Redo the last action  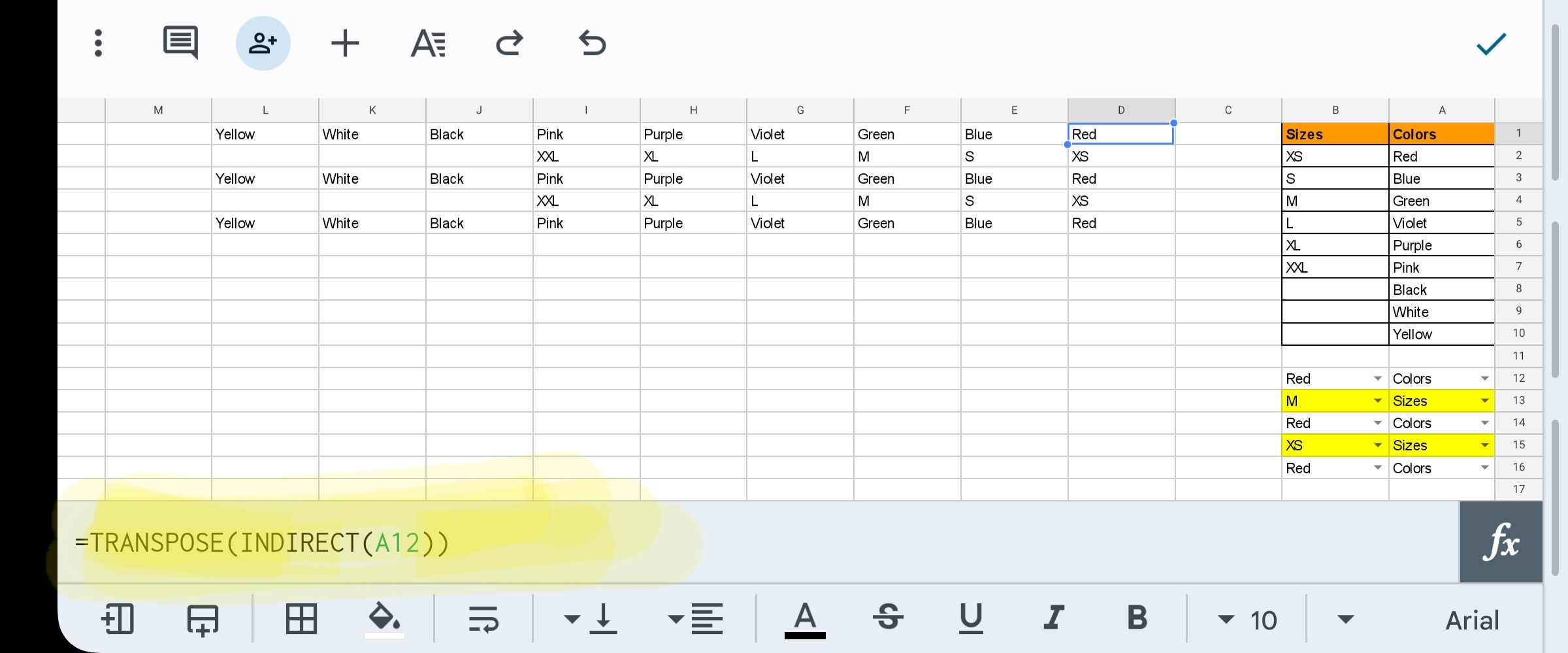(x=510, y=42)
